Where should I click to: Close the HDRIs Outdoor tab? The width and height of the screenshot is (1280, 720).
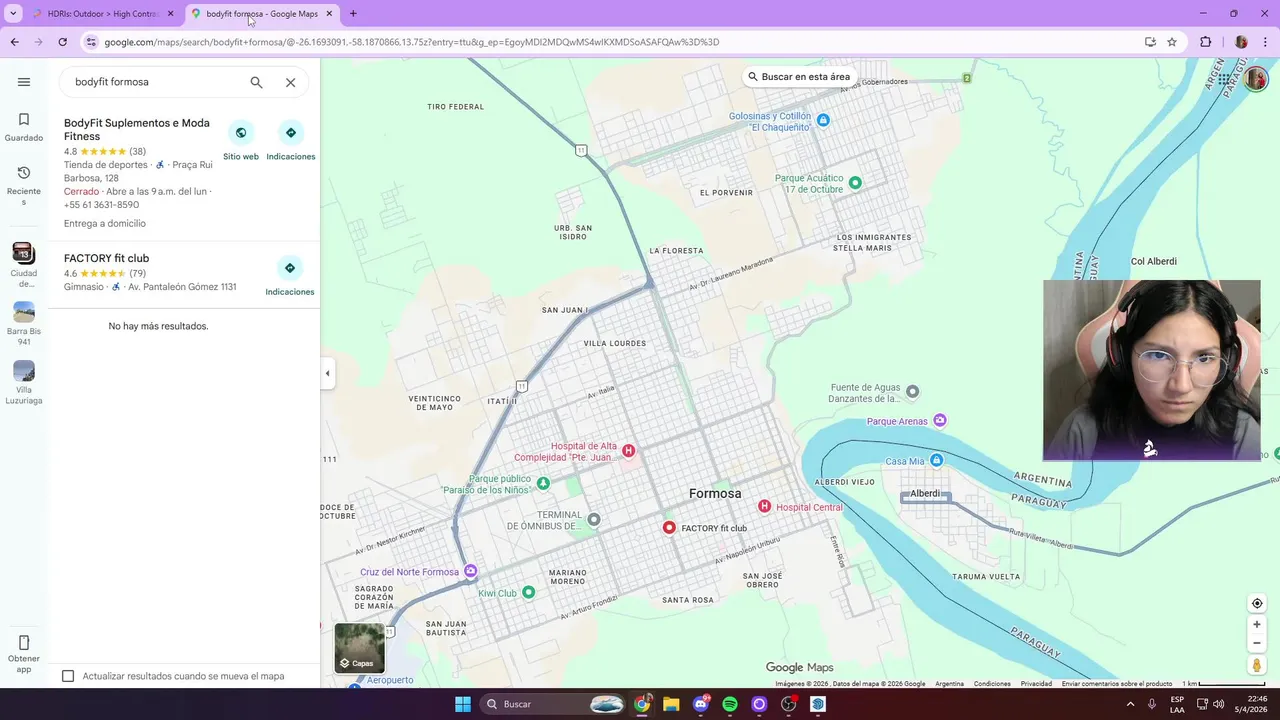tap(170, 14)
